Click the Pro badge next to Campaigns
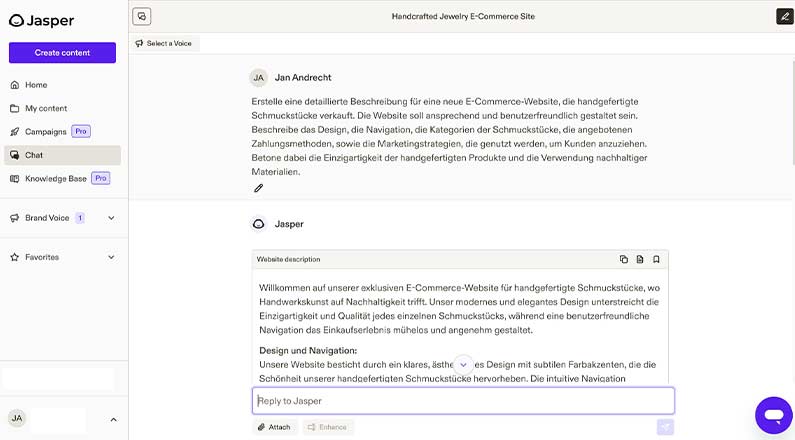The height and width of the screenshot is (440, 795). [x=81, y=131]
